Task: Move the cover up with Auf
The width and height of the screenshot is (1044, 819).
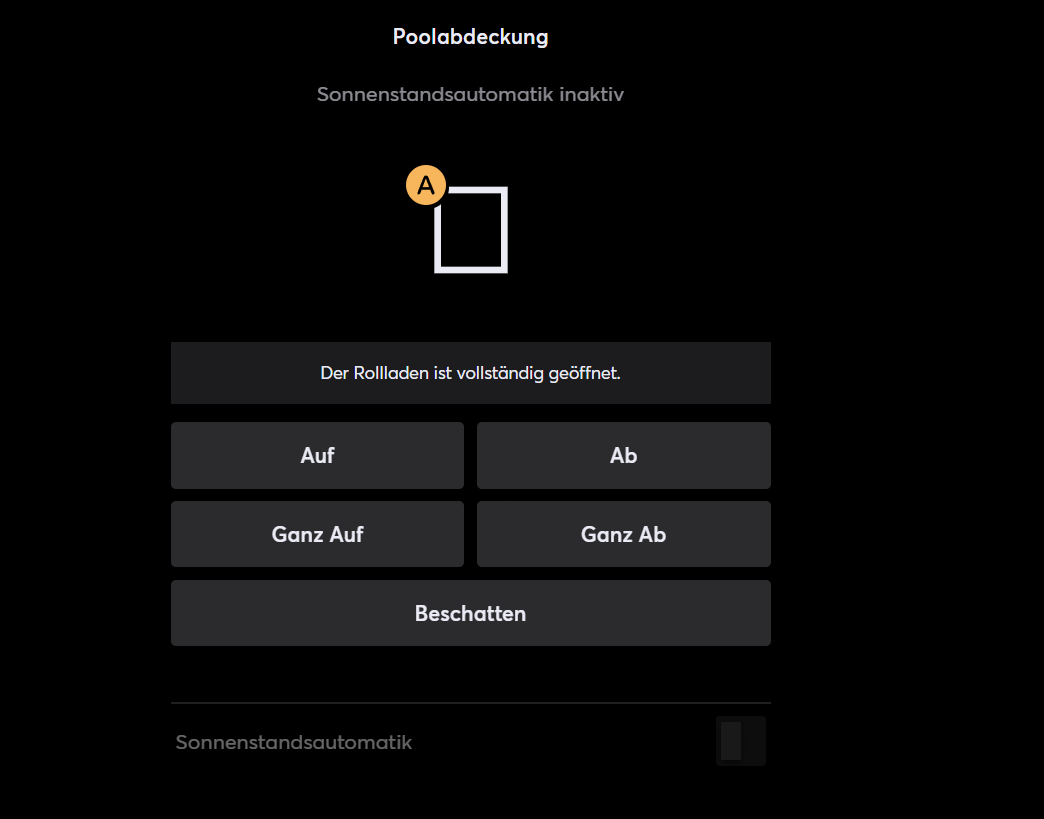Action: coord(317,455)
